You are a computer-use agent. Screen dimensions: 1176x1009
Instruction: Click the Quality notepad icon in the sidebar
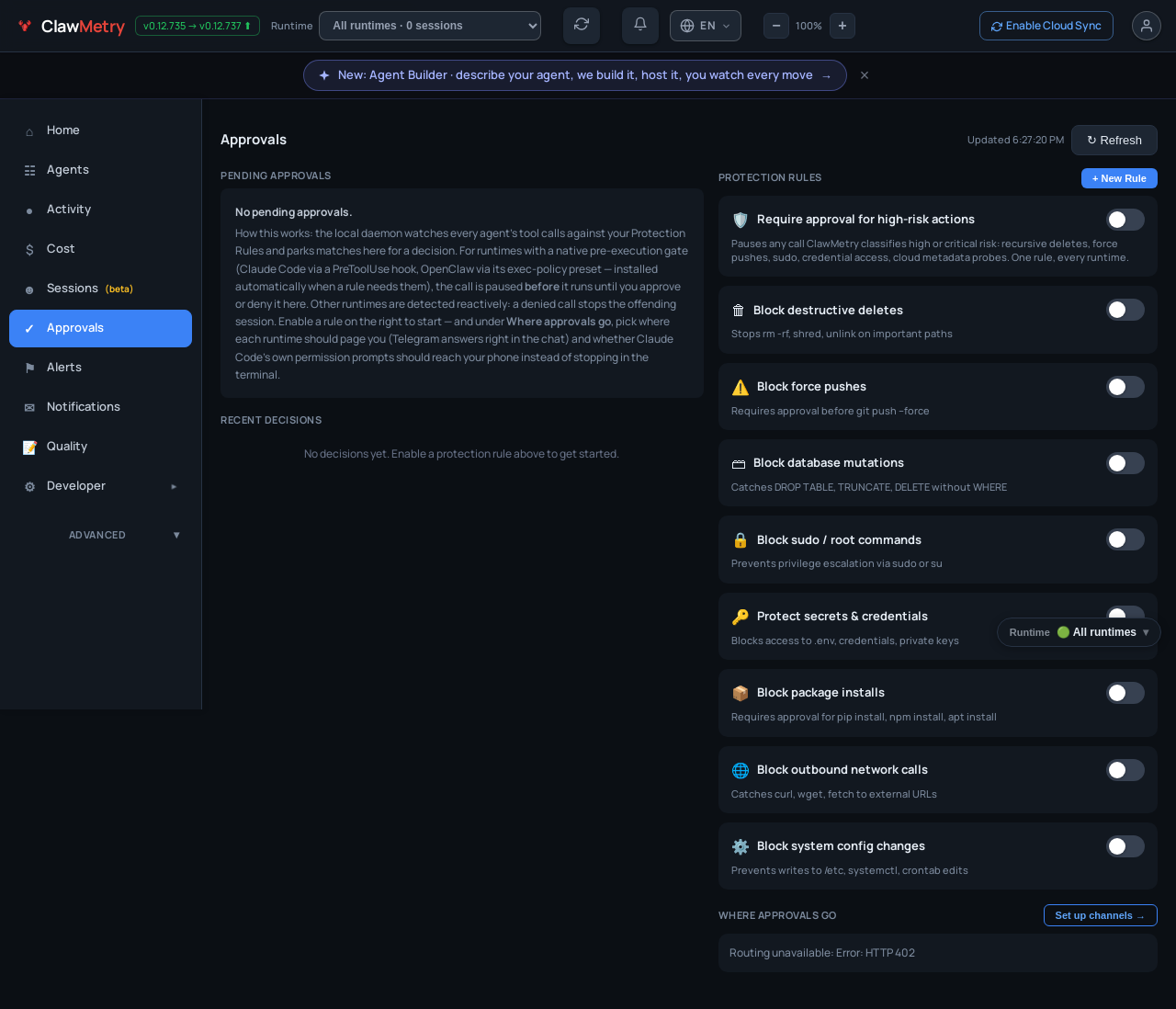coord(29,447)
